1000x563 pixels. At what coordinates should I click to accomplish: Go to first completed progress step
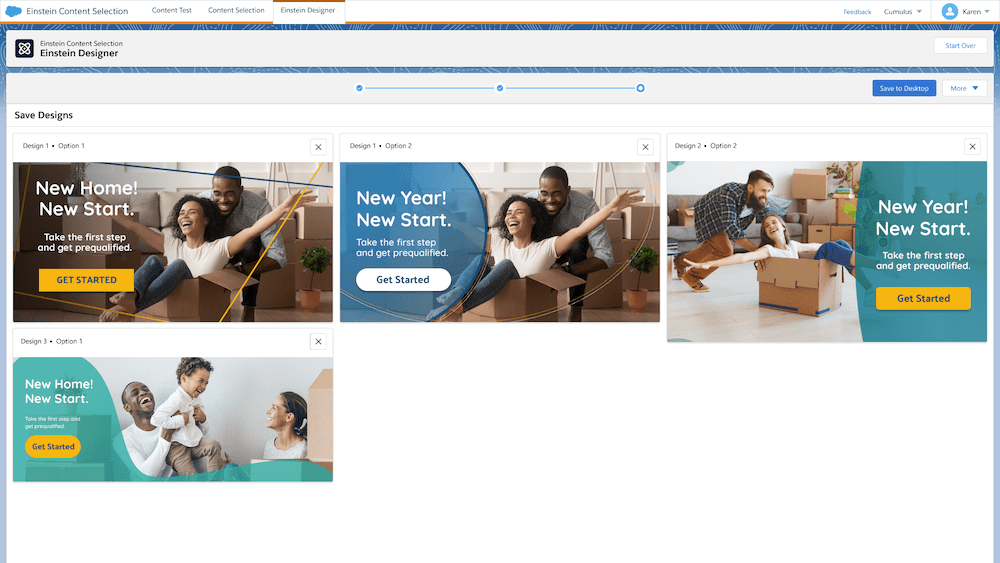coord(359,88)
